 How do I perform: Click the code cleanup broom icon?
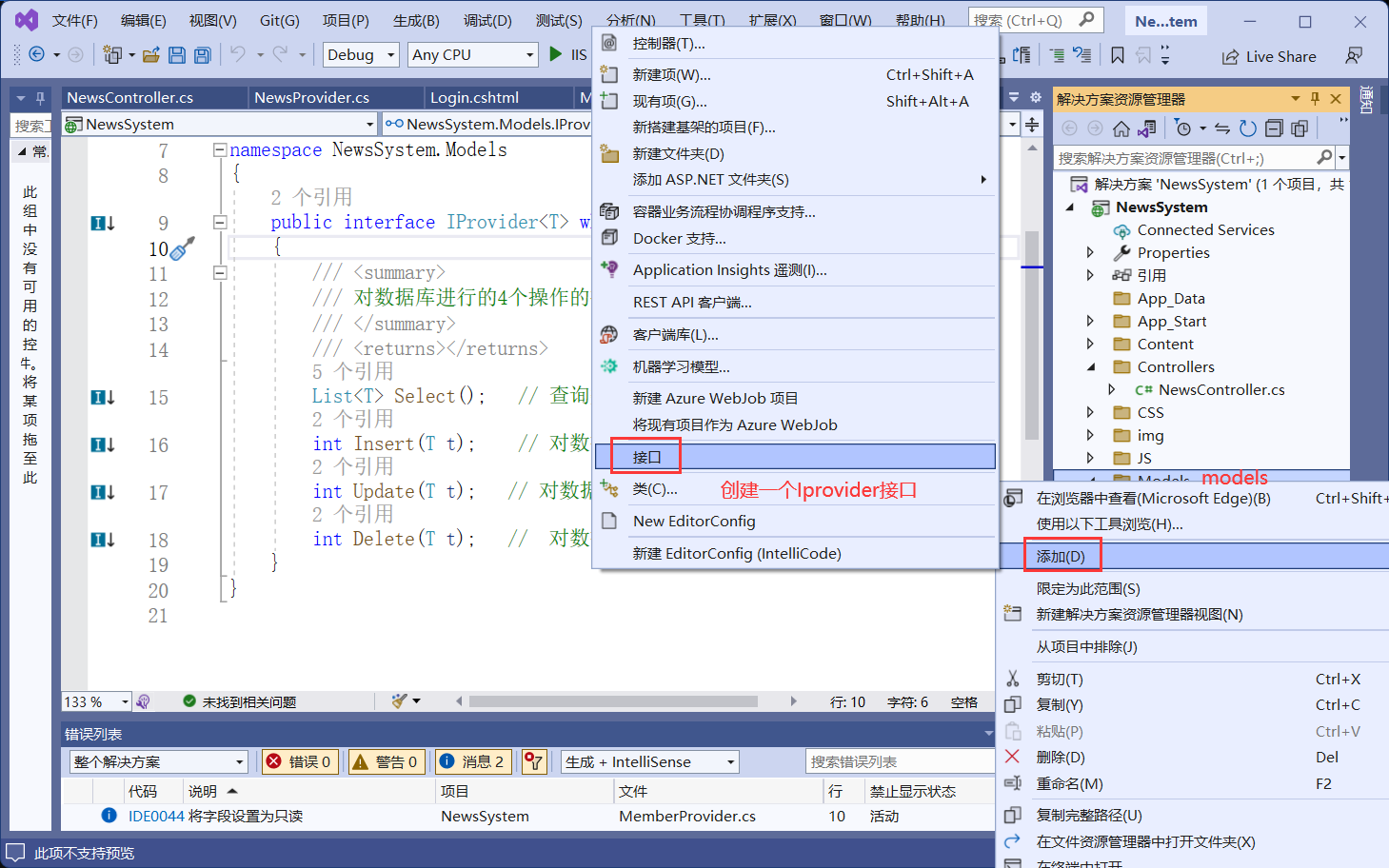[x=400, y=701]
